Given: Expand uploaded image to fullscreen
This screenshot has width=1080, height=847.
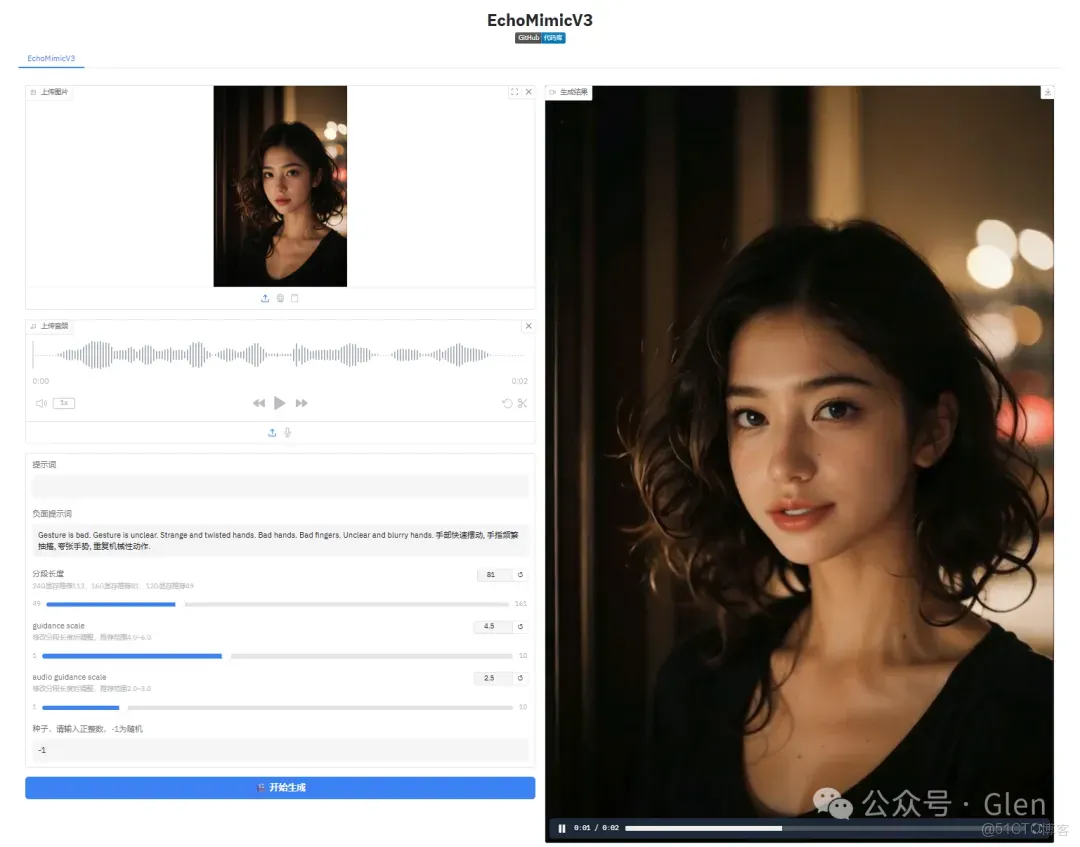Looking at the screenshot, I should coord(515,92).
